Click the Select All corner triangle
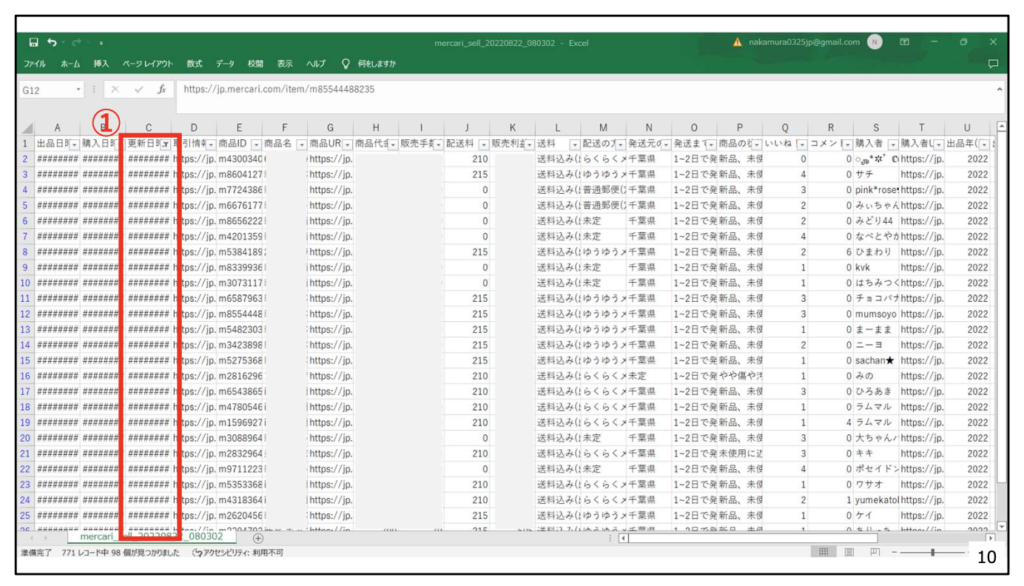The height and width of the screenshot is (586, 1024). [x=27, y=128]
